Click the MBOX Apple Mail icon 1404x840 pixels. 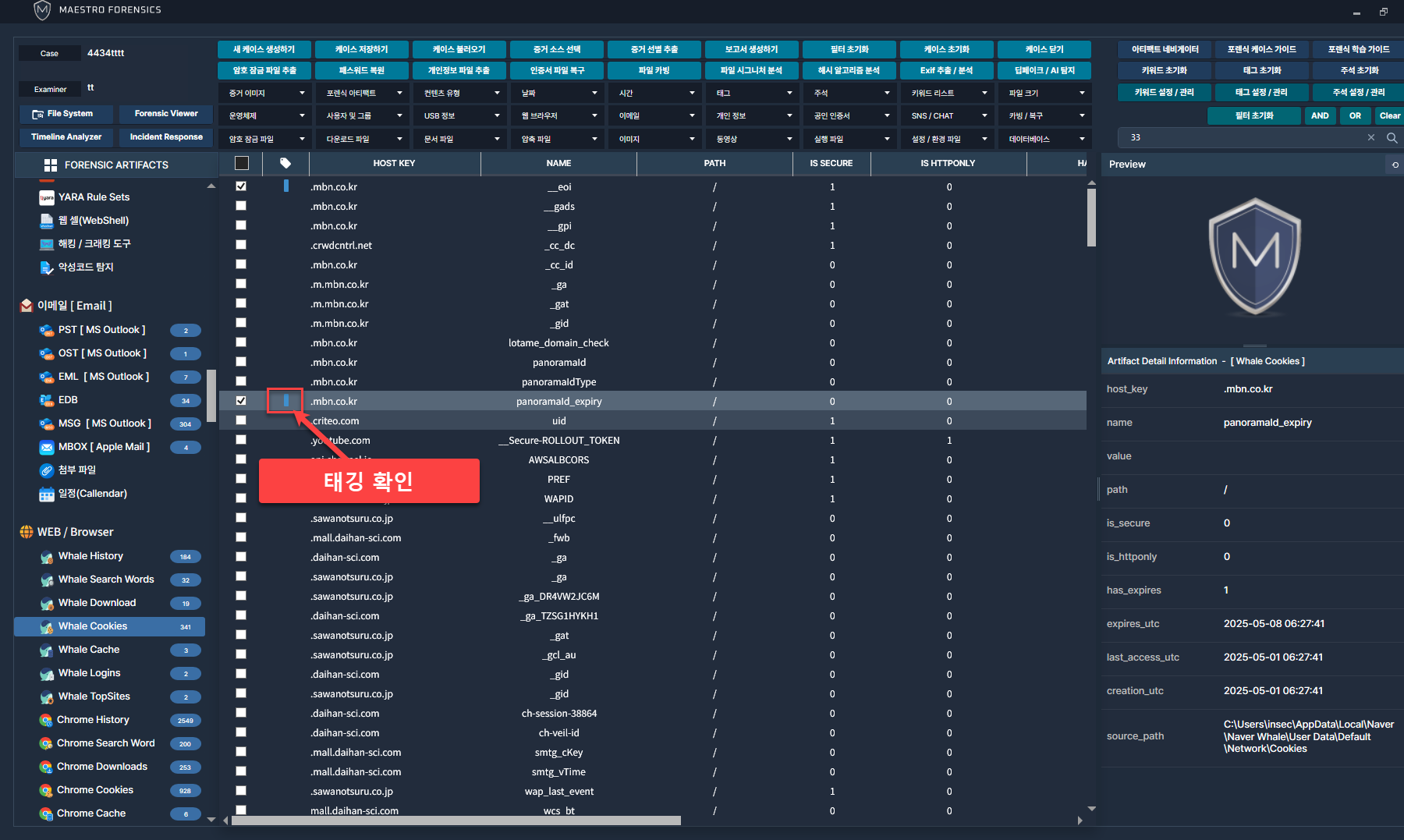coord(47,447)
